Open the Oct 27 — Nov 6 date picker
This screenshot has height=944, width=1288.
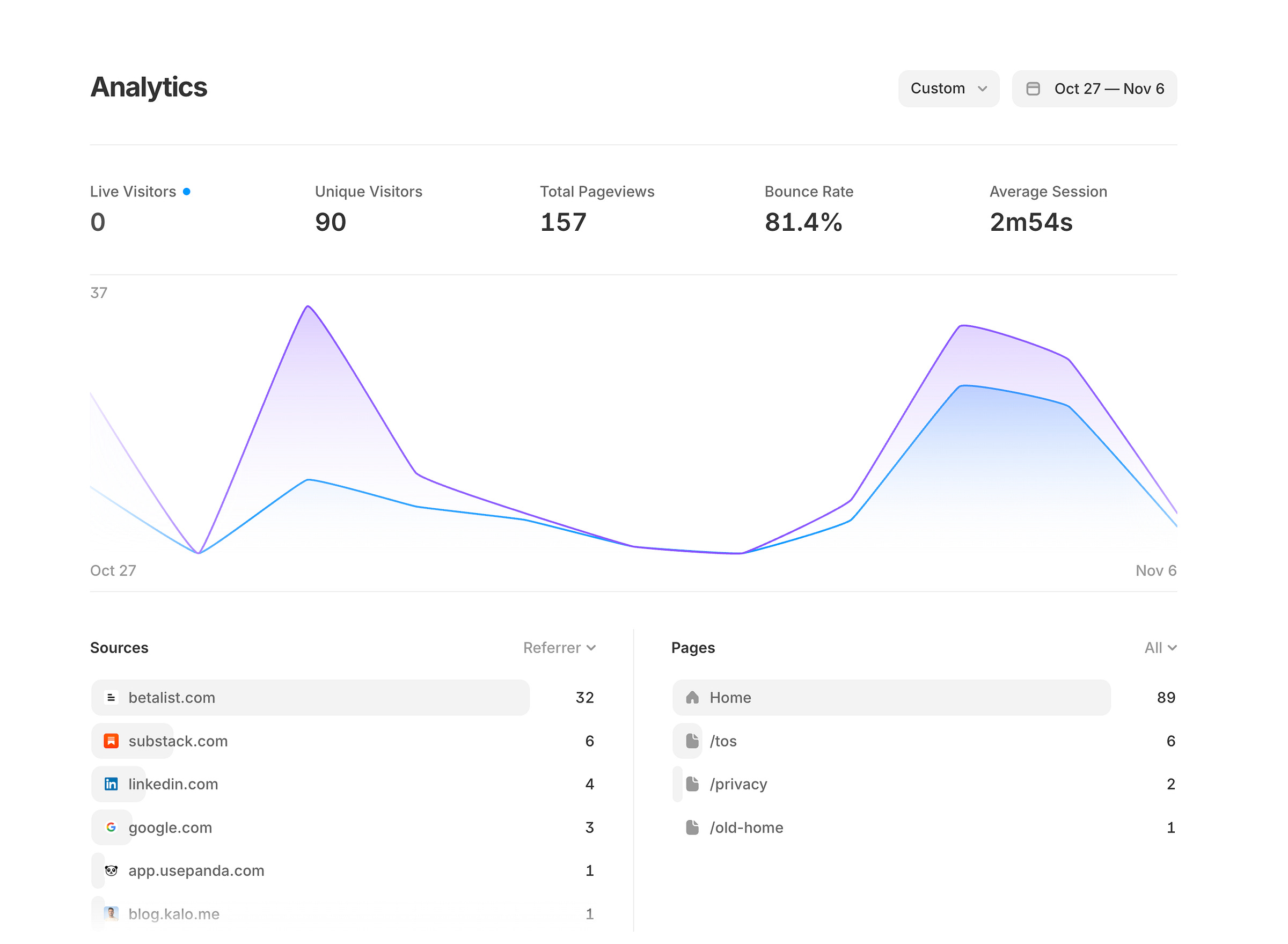pyautogui.click(x=1108, y=89)
